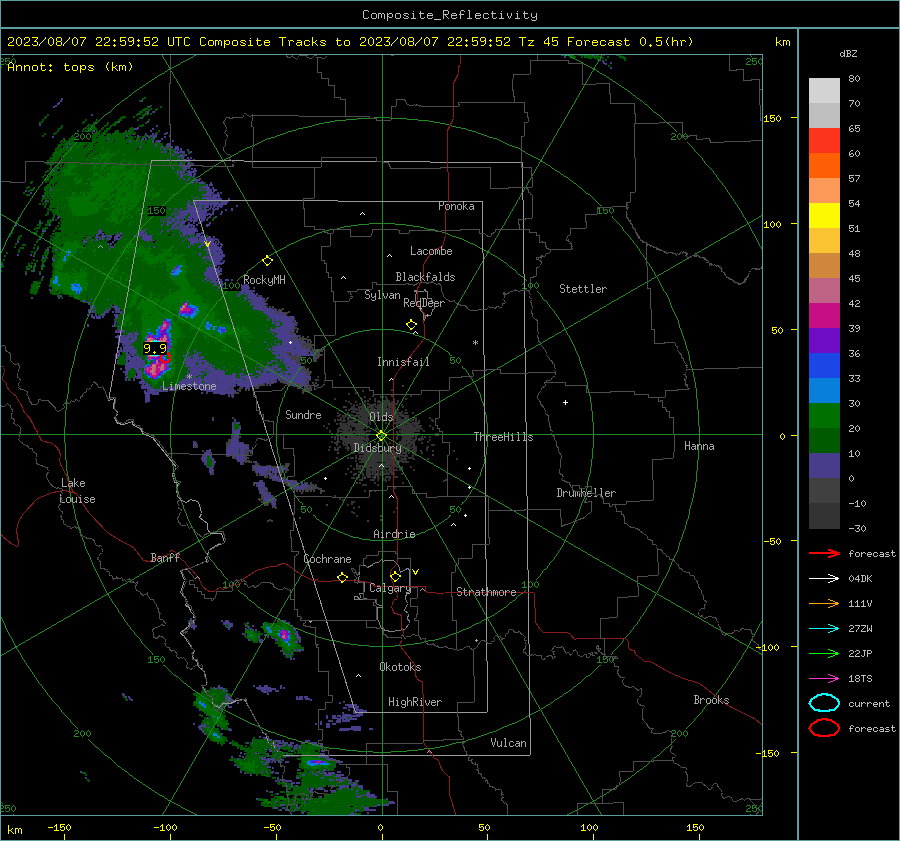The height and width of the screenshot is (841, 900).
Task: Select the white 04DK arrow icon
Action: click(824, 578)
